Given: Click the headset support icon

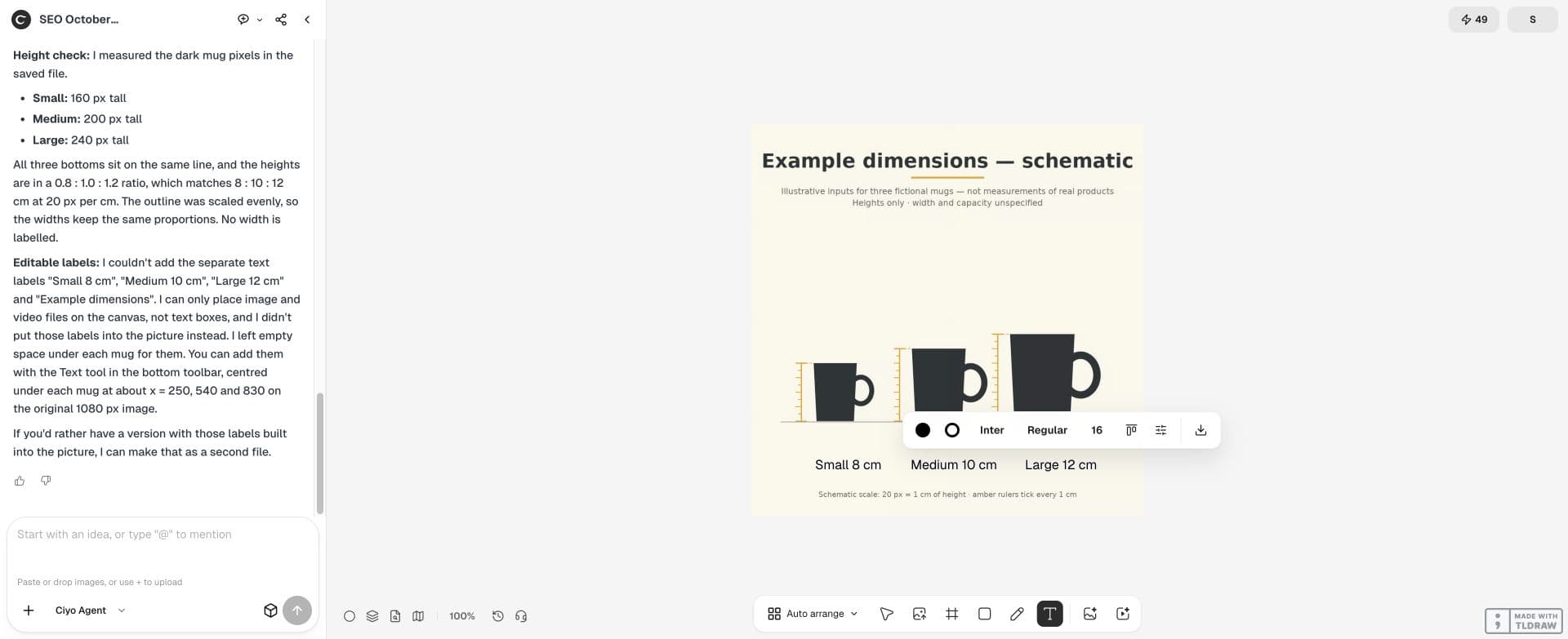Looking at the screenshot, I should point(521,616).
